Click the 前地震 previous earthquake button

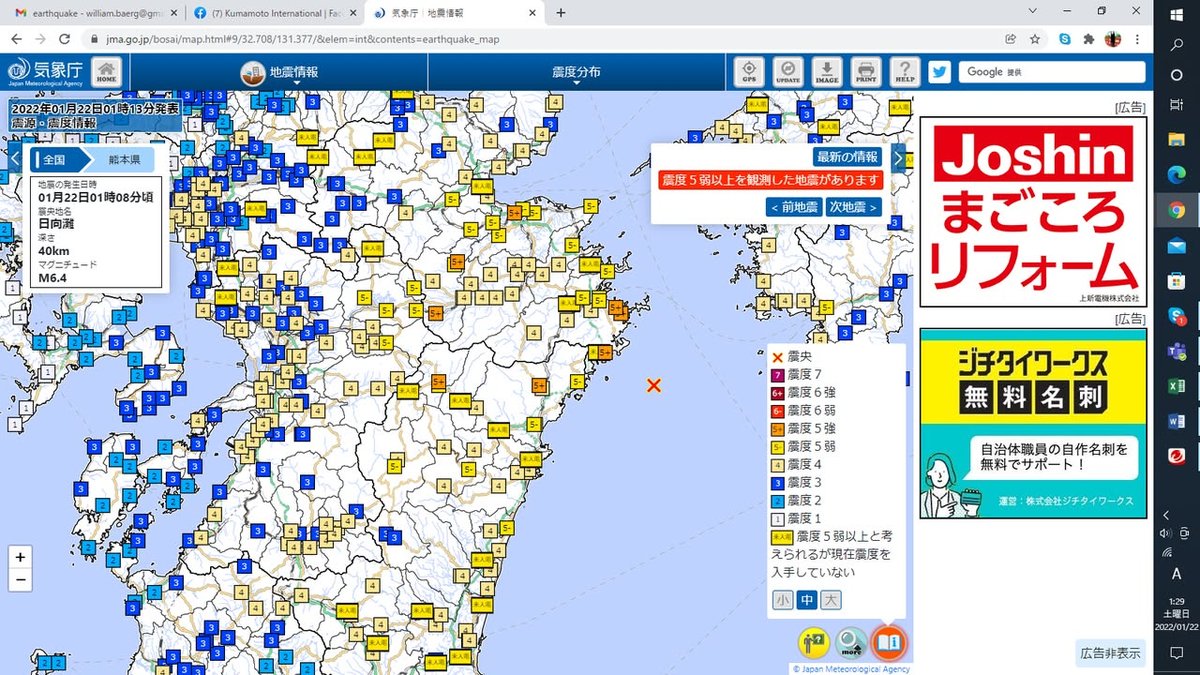pyautogui.click(x=793, y=207)
